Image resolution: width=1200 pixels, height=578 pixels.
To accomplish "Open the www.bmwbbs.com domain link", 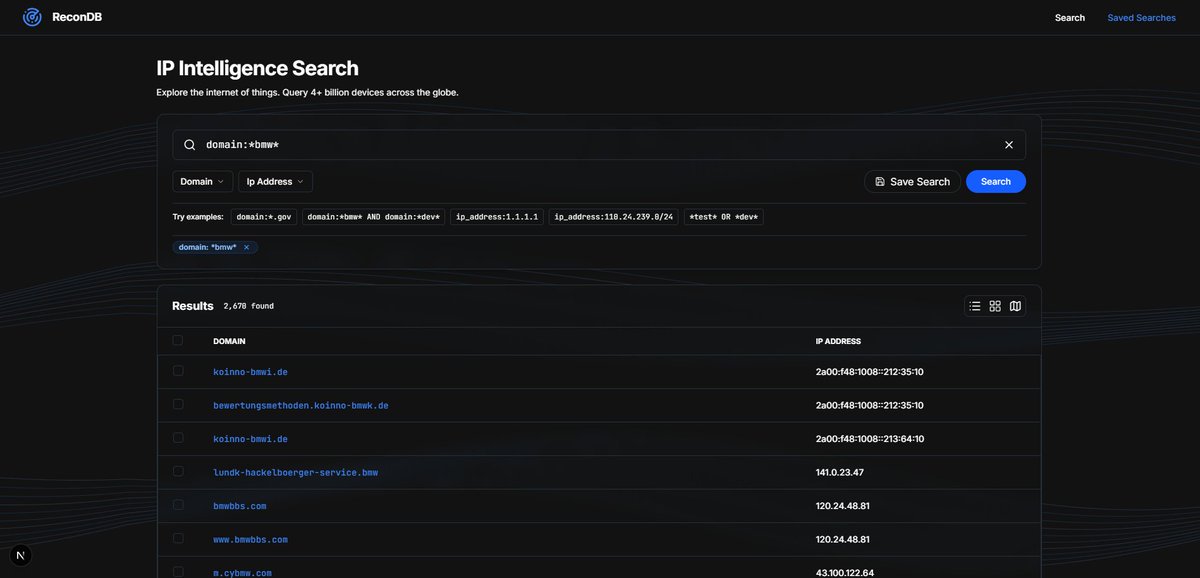I will click(x=250, y=539).
